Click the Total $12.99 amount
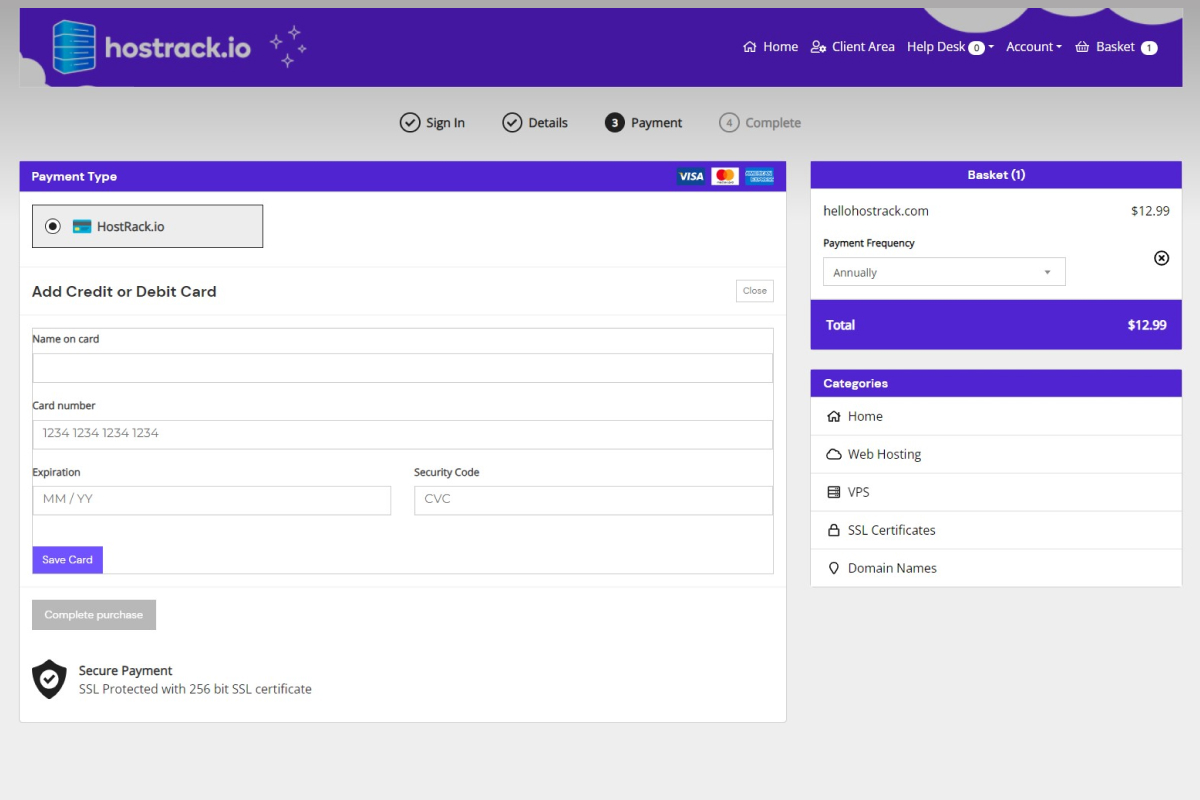 tap(1147, 325)
